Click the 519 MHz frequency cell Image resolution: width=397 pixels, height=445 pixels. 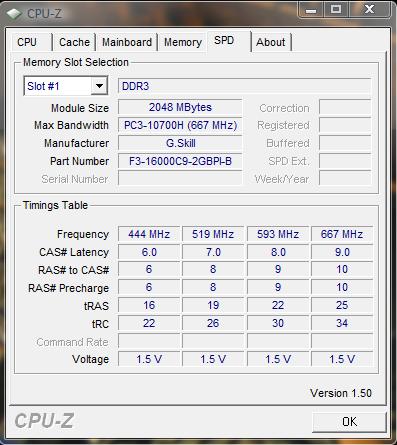(213, 234)
